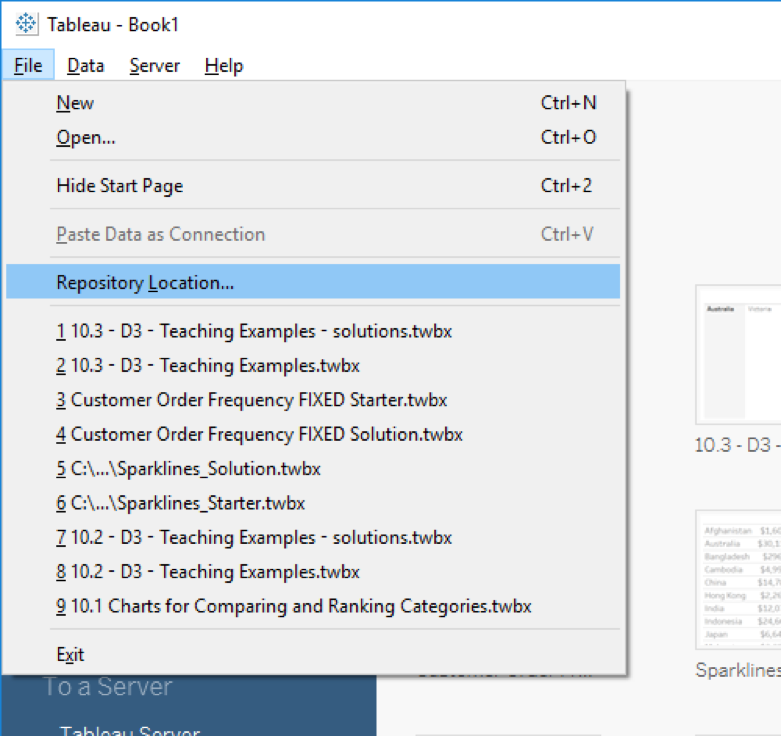Open recent file 10.3 - D3 - Teaching Examples - solutions.twbx
Viewport: 781px width, 736px height.
pos(313,331)
